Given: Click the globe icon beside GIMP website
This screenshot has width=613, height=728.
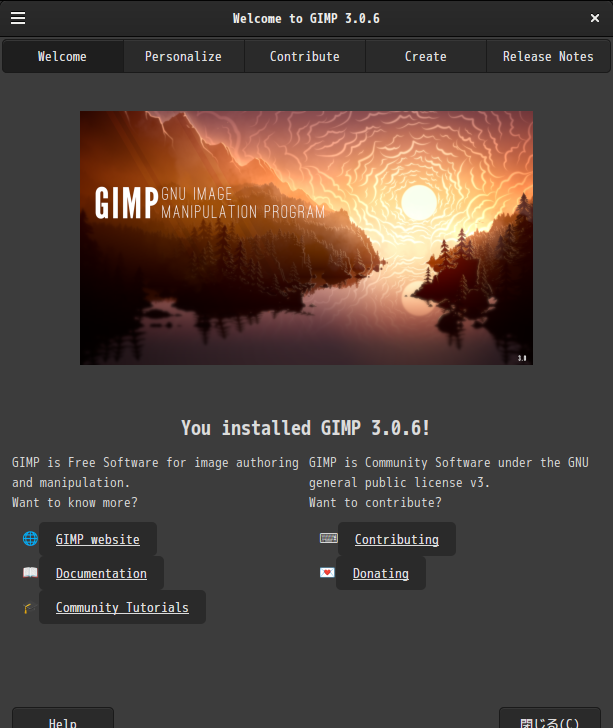Looking at the screenshot, I should click(30, 539).
